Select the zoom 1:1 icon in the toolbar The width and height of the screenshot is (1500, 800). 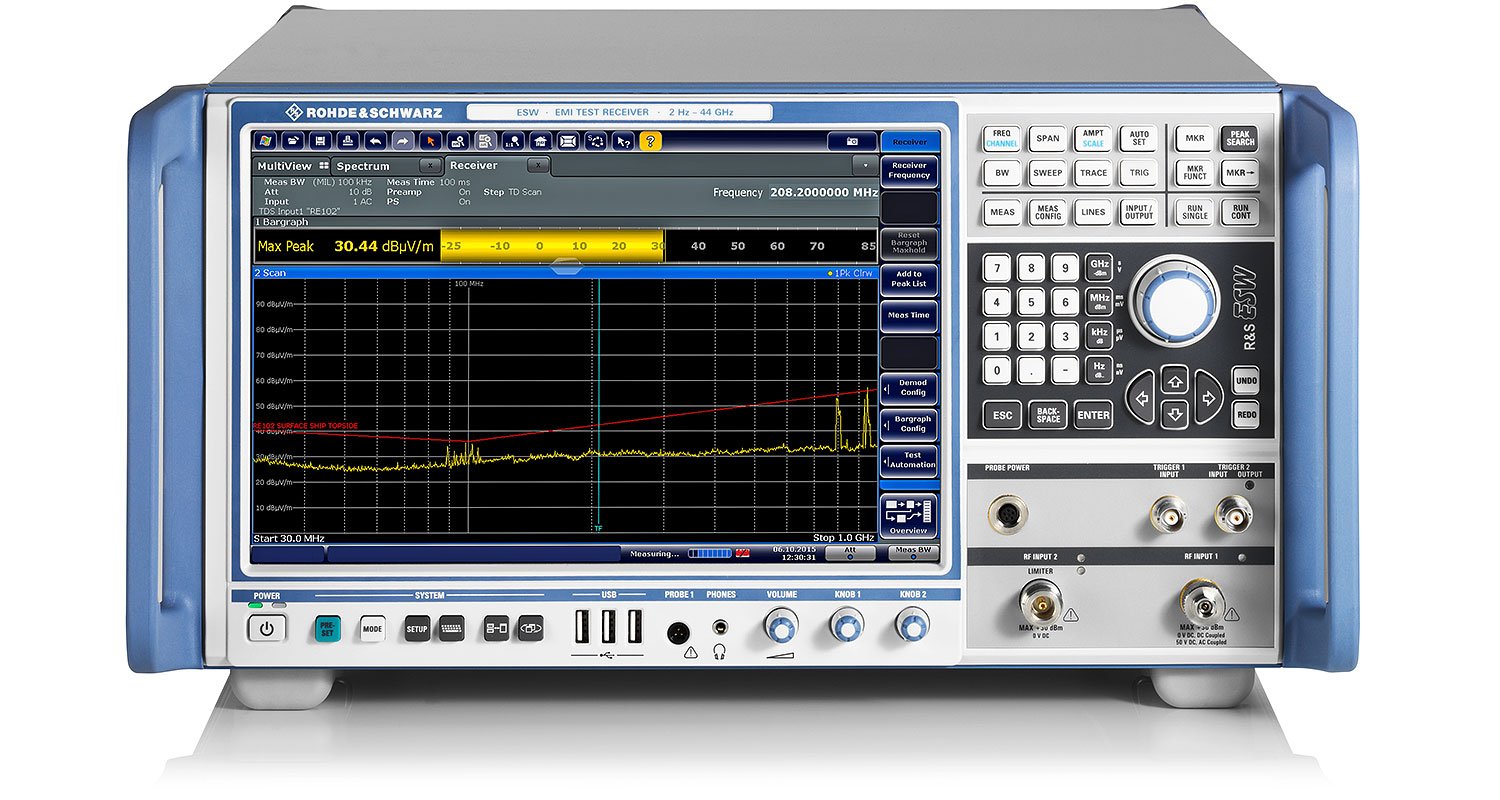(x=513, y=141)
